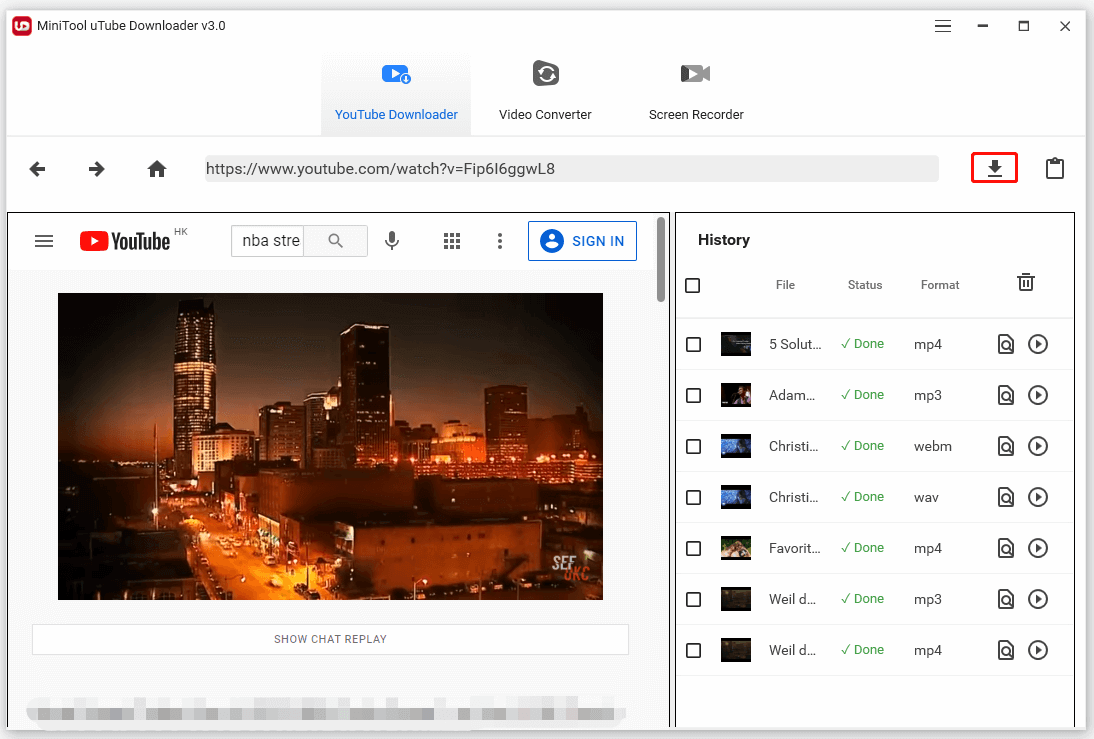Go back using the back arrow

click(37, 169)
